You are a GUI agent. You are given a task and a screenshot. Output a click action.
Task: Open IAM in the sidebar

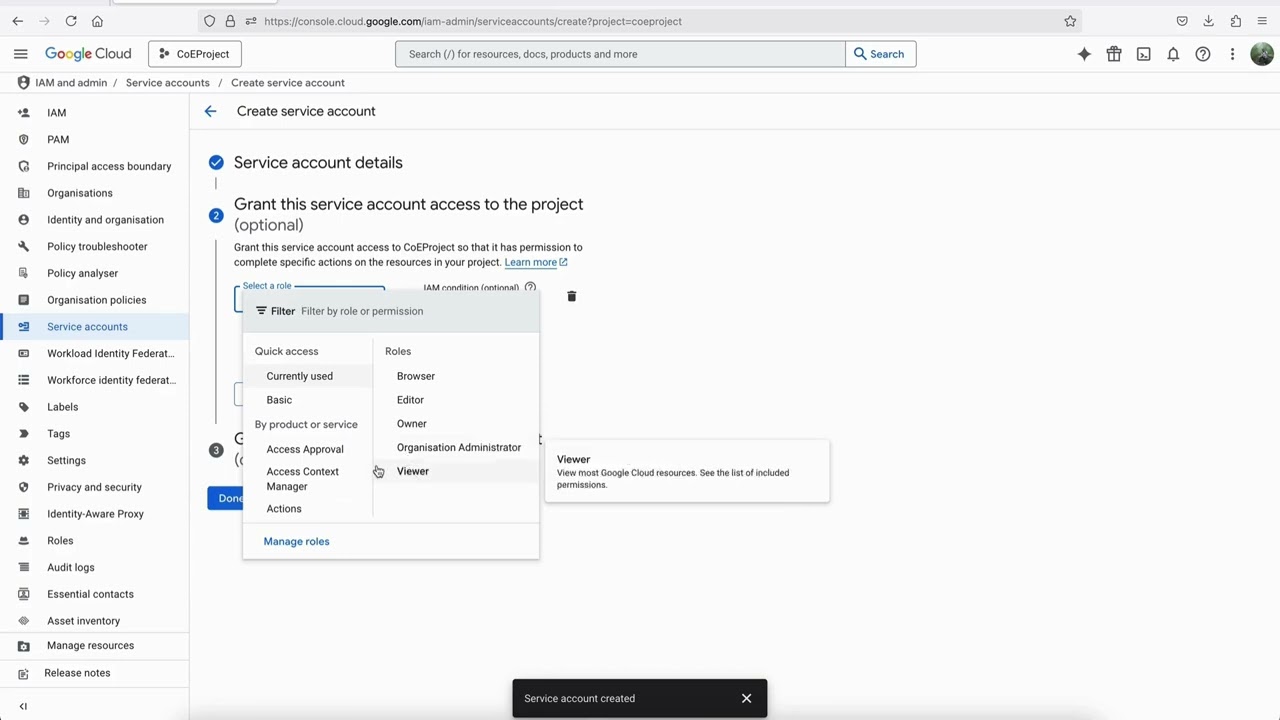click(x=94, y=113)
